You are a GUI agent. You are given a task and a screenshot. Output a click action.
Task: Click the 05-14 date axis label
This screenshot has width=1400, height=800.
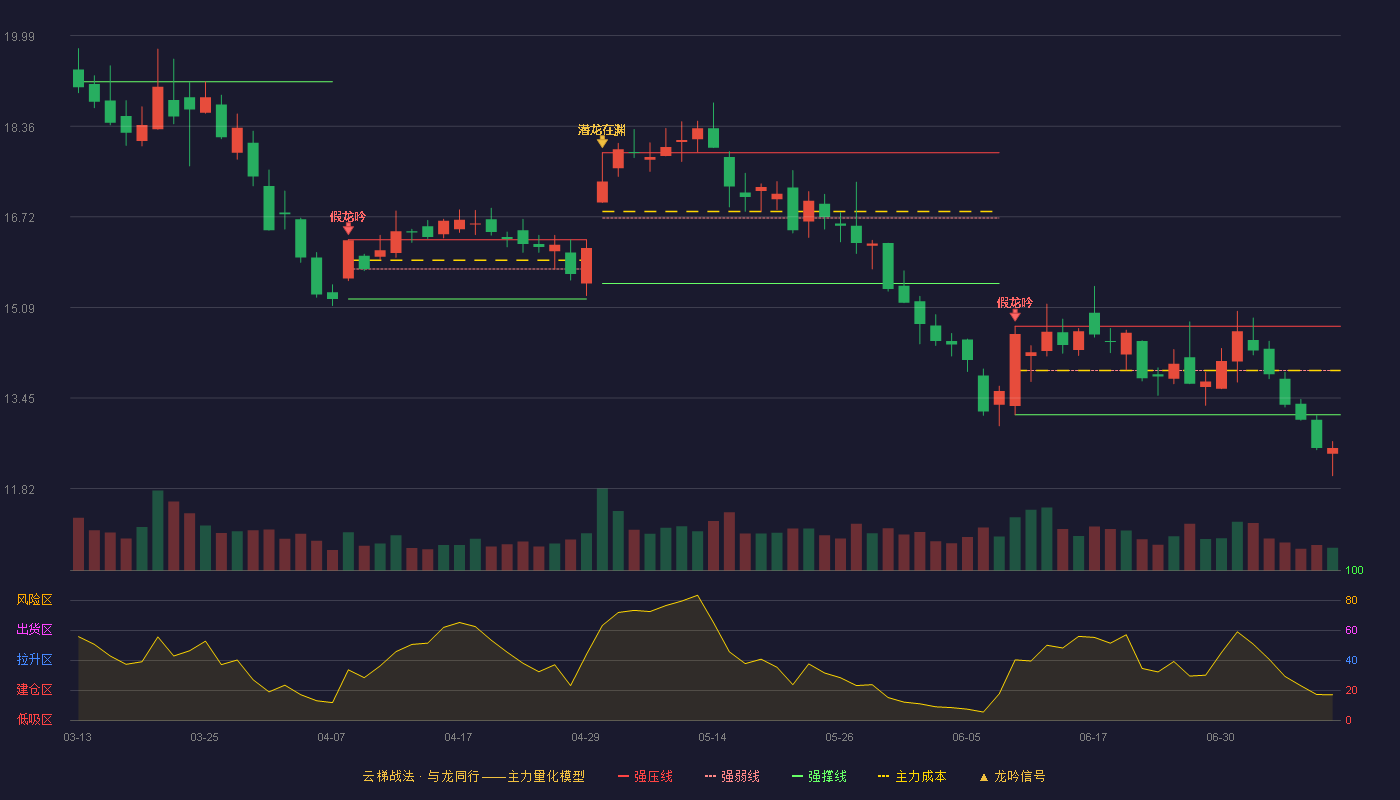coord(712,737)
